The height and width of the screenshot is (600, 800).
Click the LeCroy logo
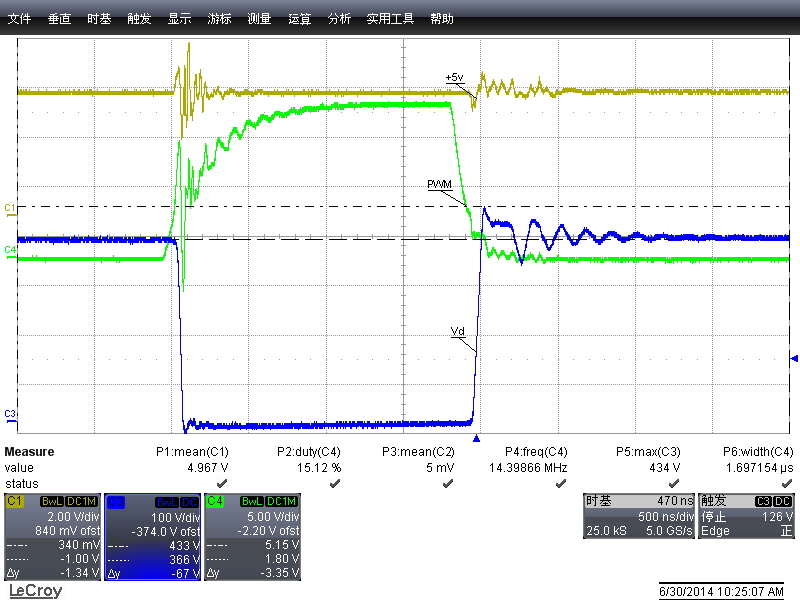[x=35, y=591]
